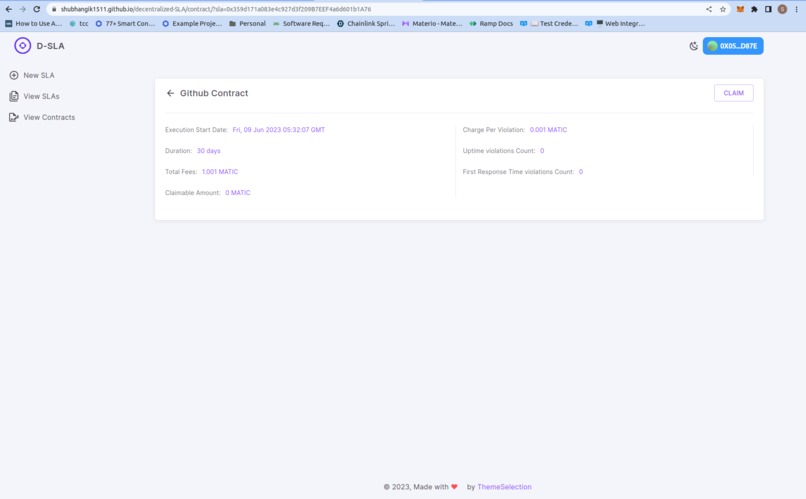
Task: Click the browser forward arrow
Action: tap(23, 9)
